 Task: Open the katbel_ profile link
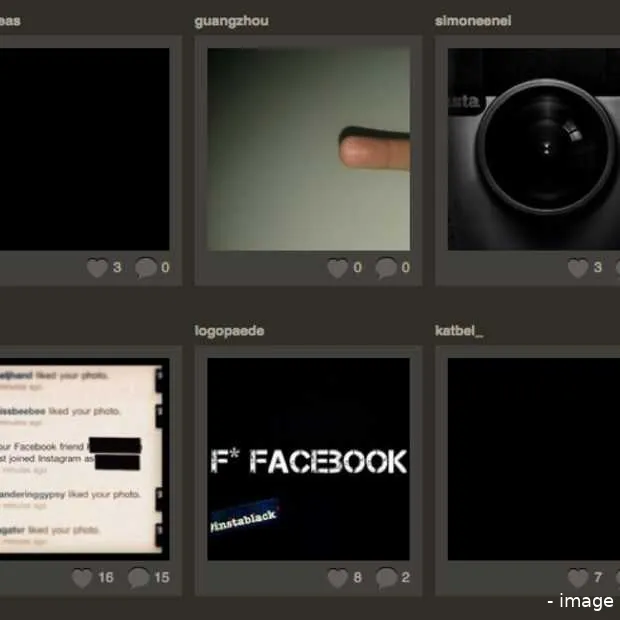pos(460,330)
